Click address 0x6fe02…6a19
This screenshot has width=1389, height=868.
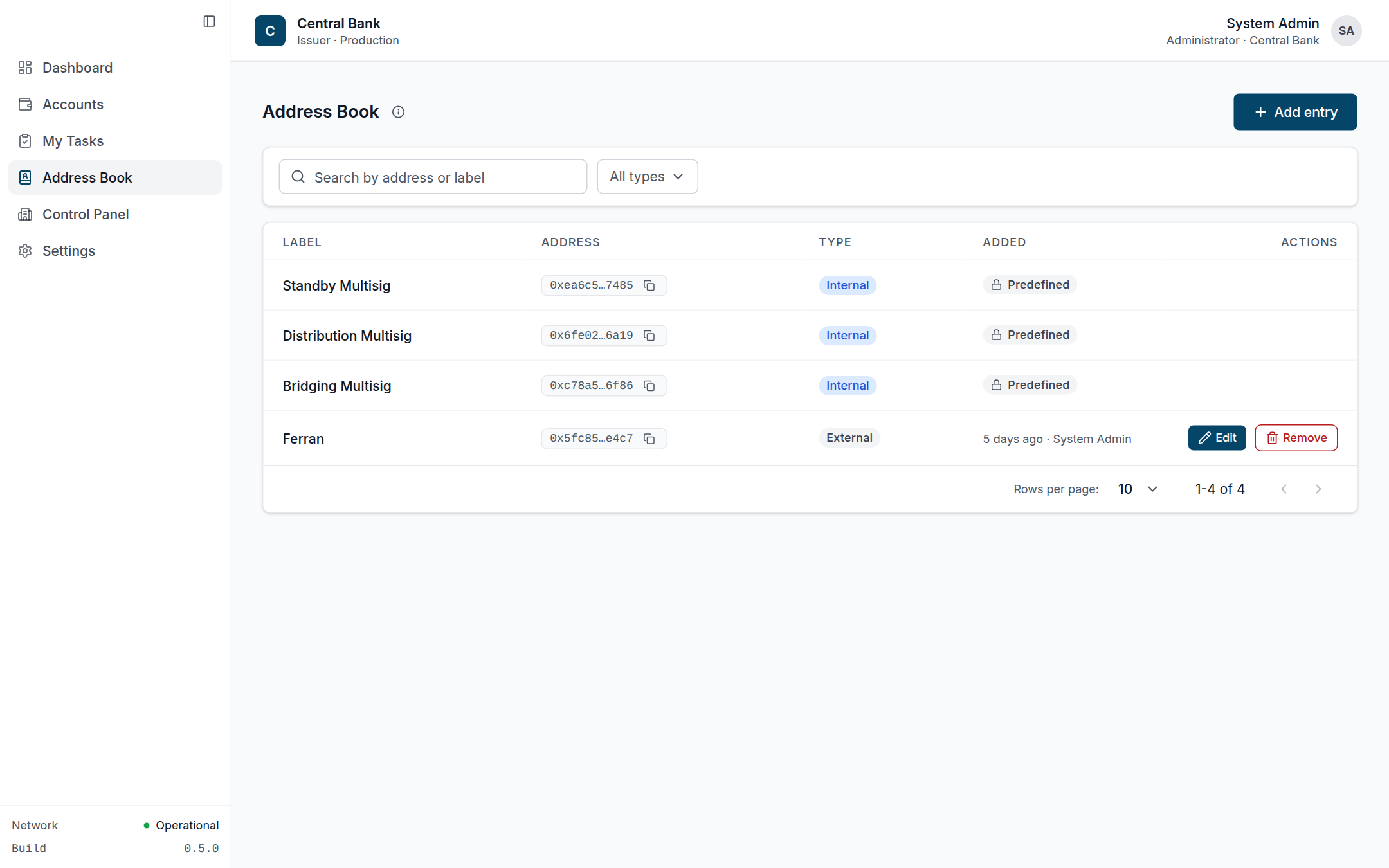591,336
